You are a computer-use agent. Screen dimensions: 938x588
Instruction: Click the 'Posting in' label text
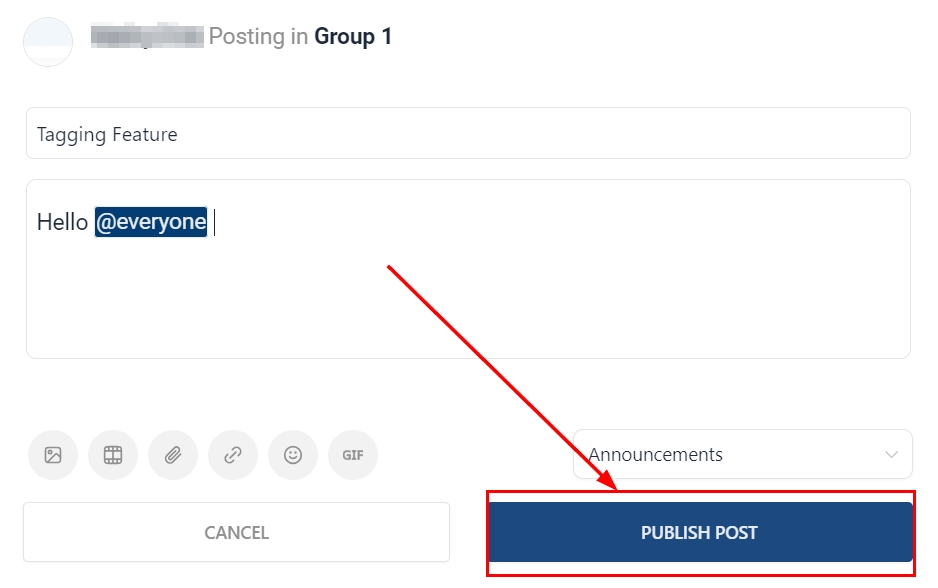tap(259, 37)
